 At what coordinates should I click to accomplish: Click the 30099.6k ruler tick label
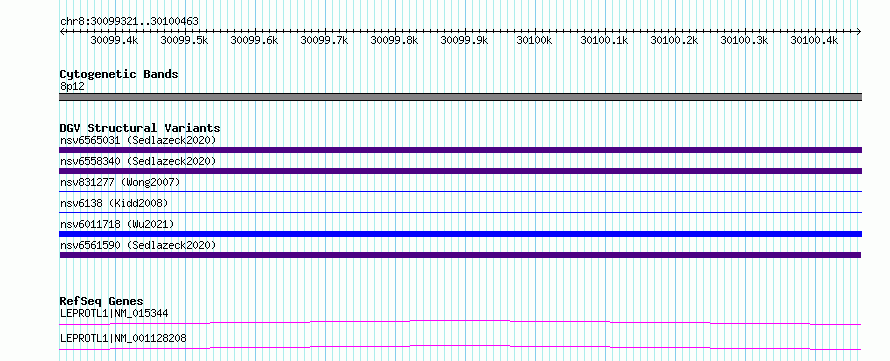pos(254,40)
